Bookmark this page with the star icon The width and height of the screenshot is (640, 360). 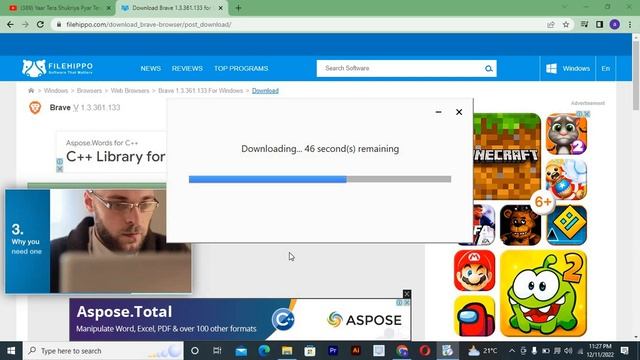(566, 24)
